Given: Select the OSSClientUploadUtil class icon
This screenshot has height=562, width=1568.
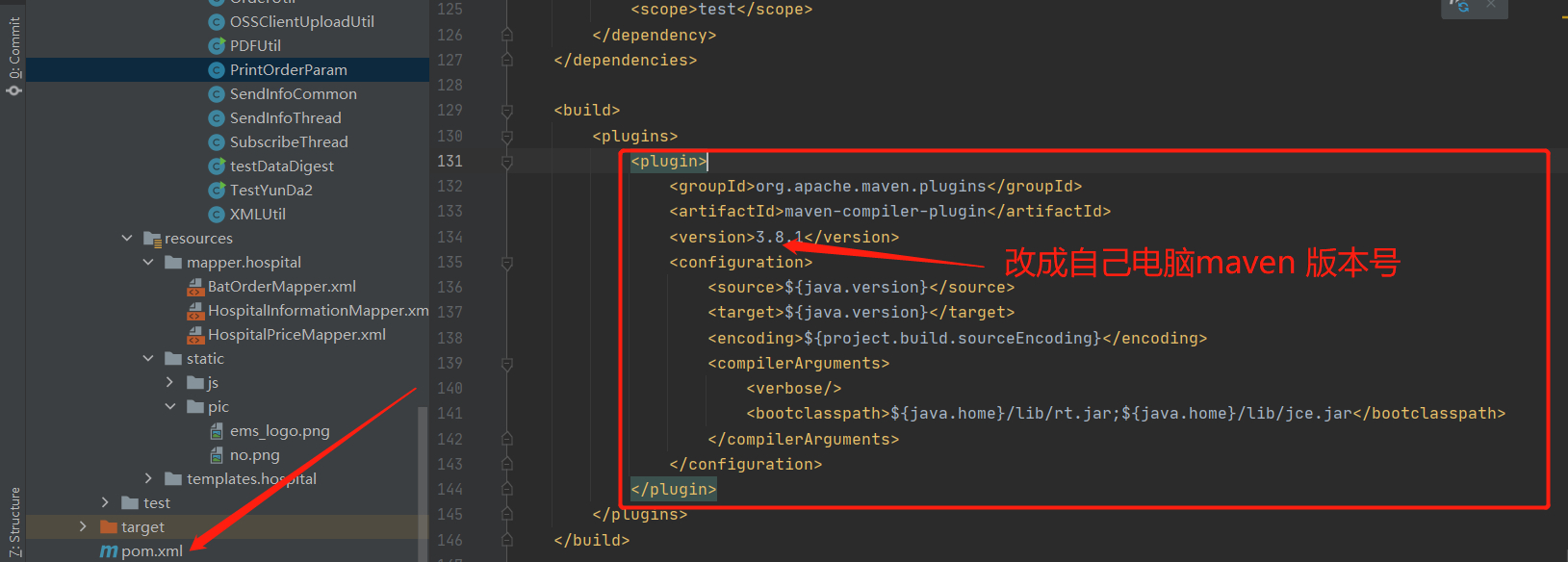Looking at the screenshot, I should coord(217,21).
